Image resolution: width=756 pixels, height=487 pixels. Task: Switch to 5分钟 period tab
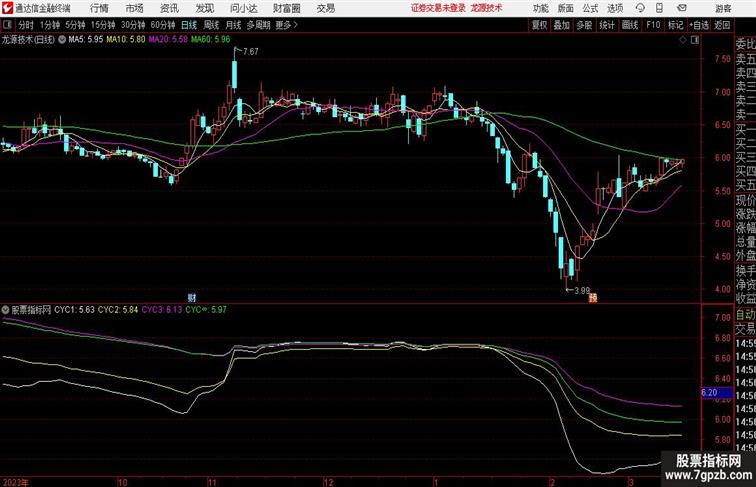tap(75, 25)
